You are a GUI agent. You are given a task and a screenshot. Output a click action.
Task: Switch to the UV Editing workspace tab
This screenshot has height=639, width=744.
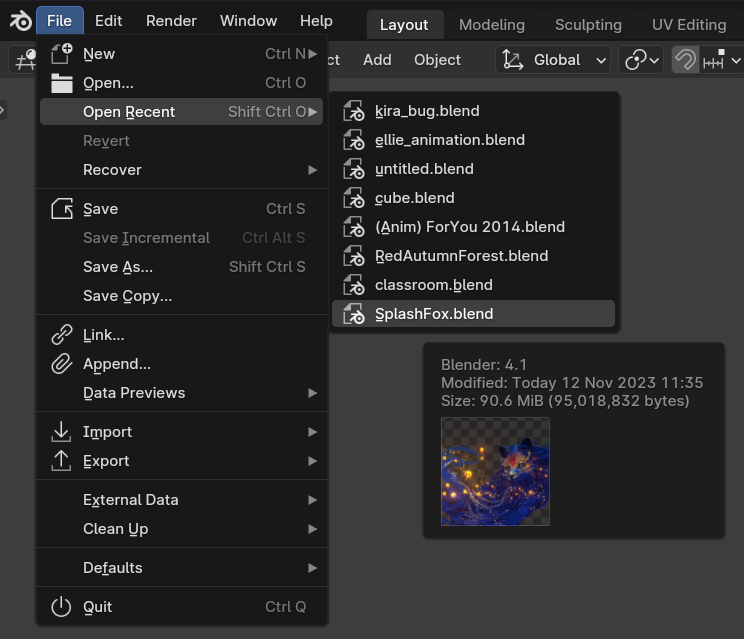(x=689, y=25)
